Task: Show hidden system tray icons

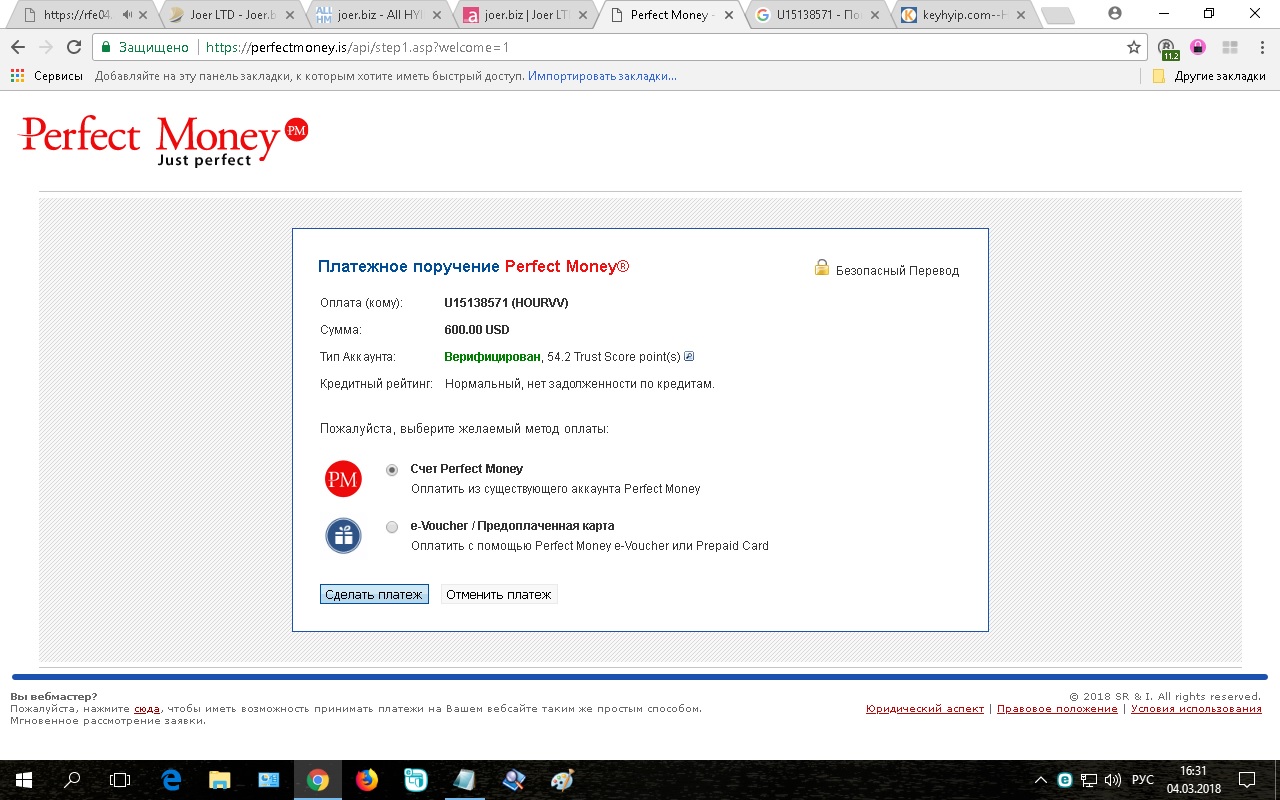Action: [1041, 780]
